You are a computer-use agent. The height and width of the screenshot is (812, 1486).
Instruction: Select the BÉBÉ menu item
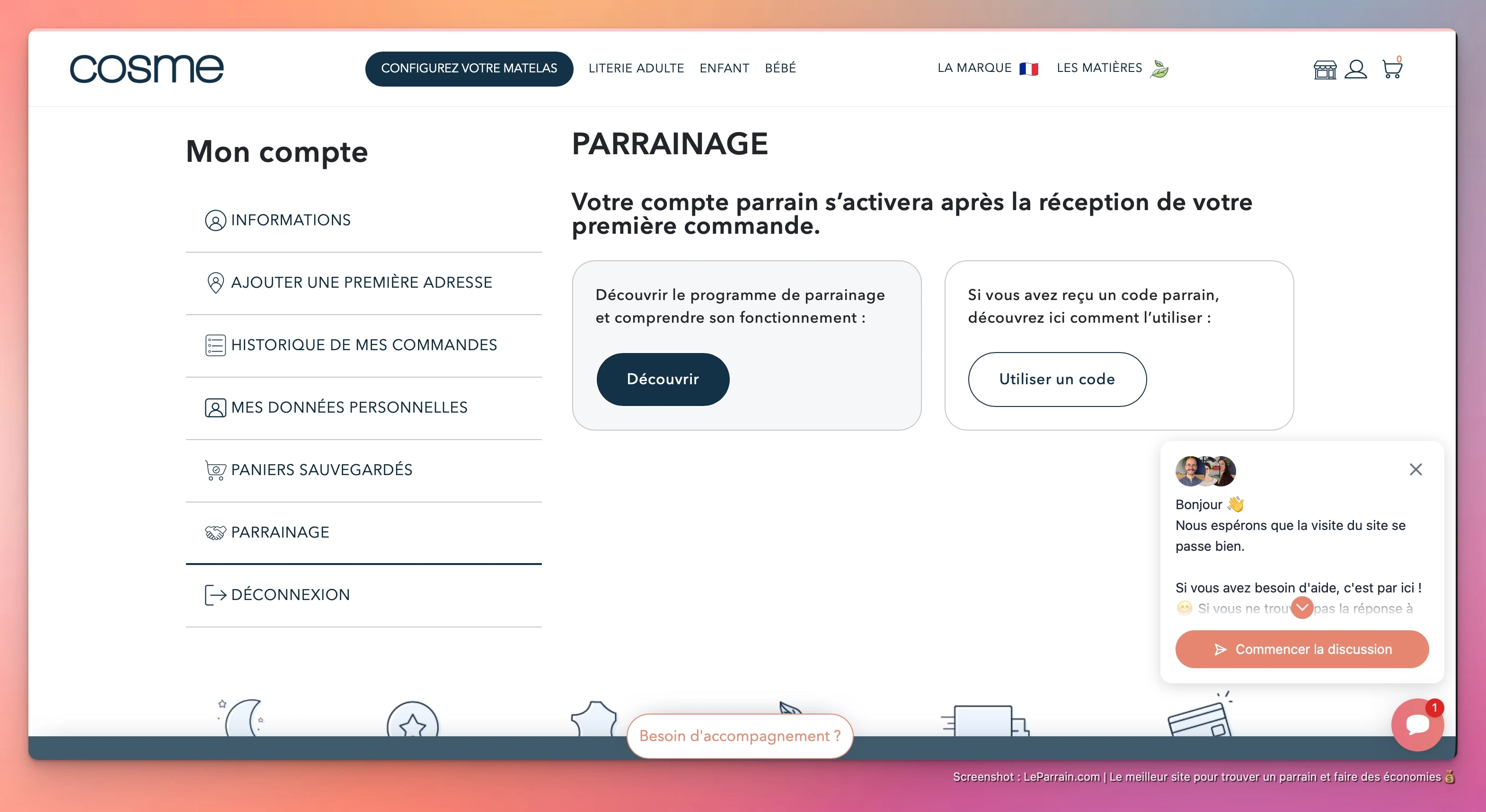pos(780,68)
